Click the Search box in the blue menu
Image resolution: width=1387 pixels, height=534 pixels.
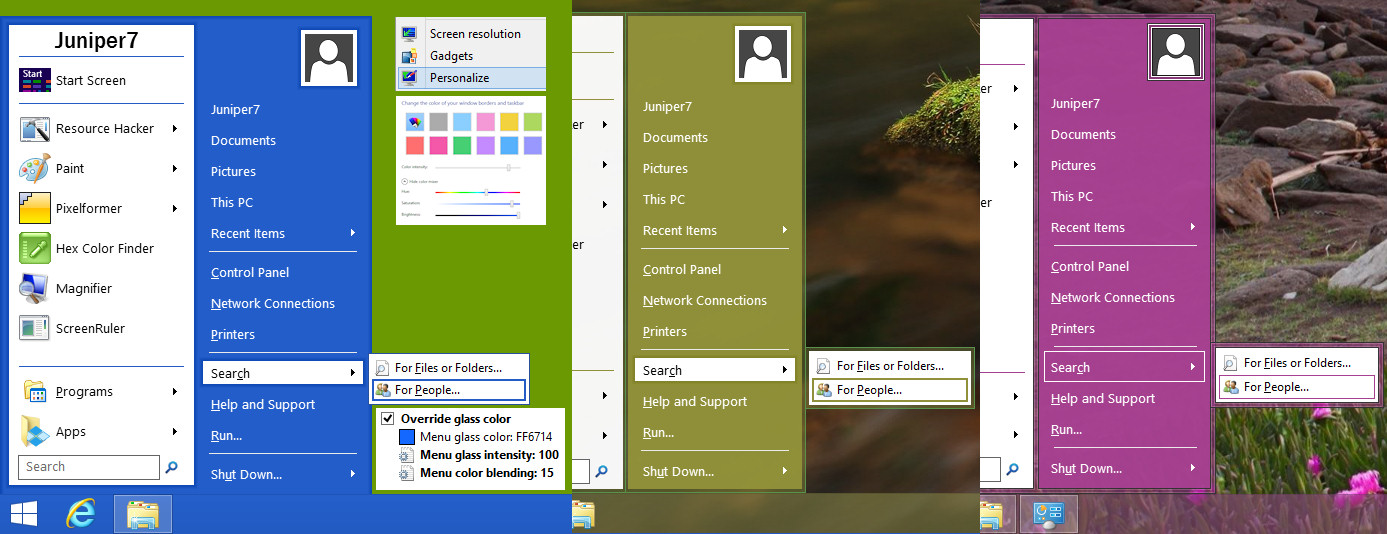88,467
